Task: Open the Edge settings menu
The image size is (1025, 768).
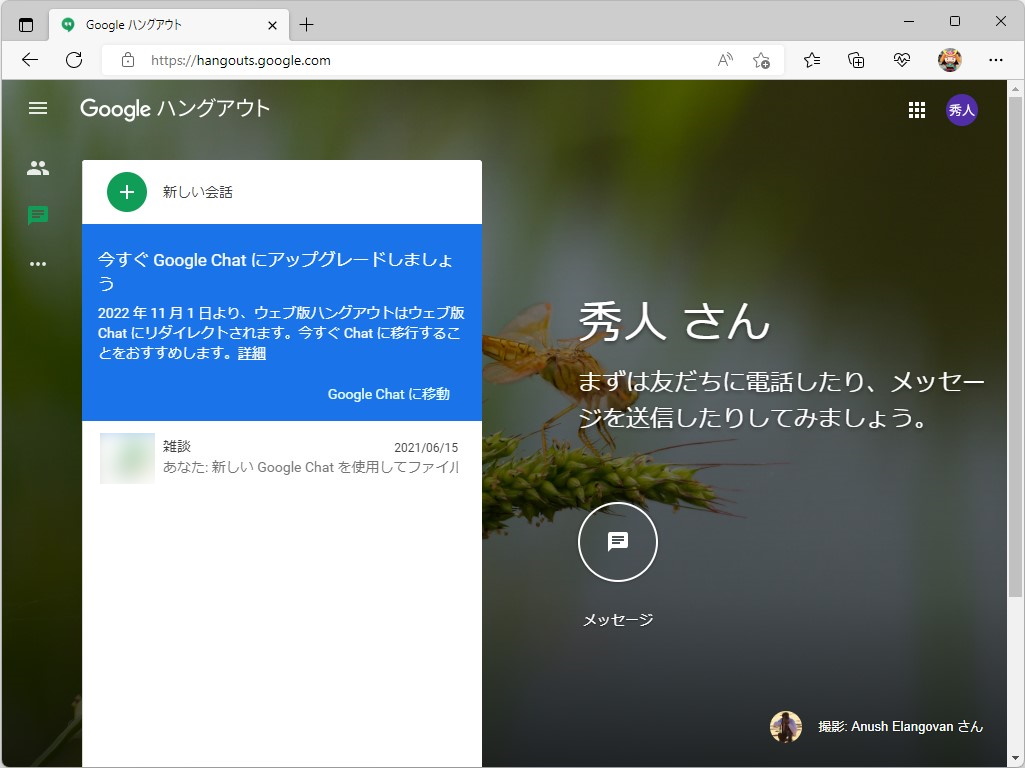Action: pyautogui.click(x=995, y=60)
